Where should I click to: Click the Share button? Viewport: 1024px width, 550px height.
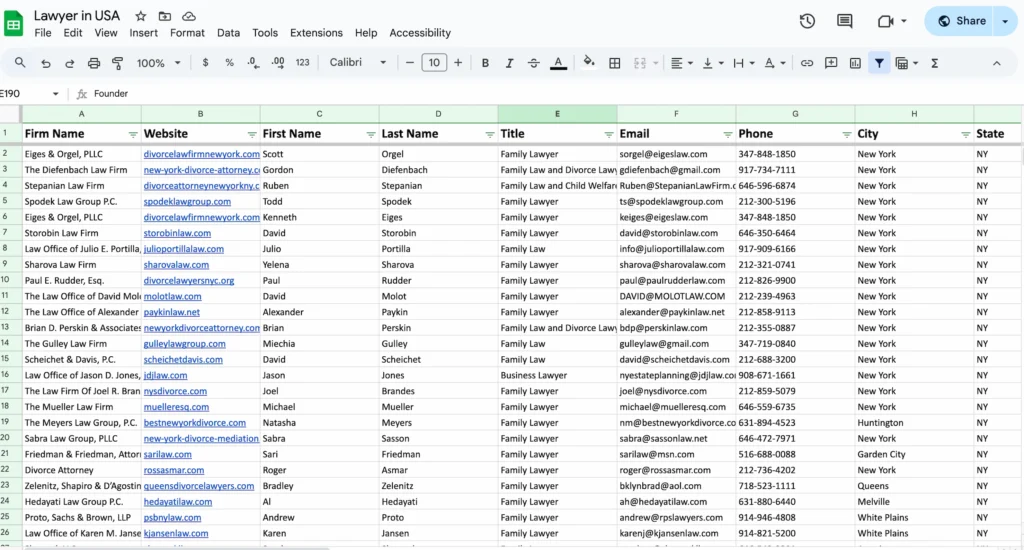click(961, 21)
